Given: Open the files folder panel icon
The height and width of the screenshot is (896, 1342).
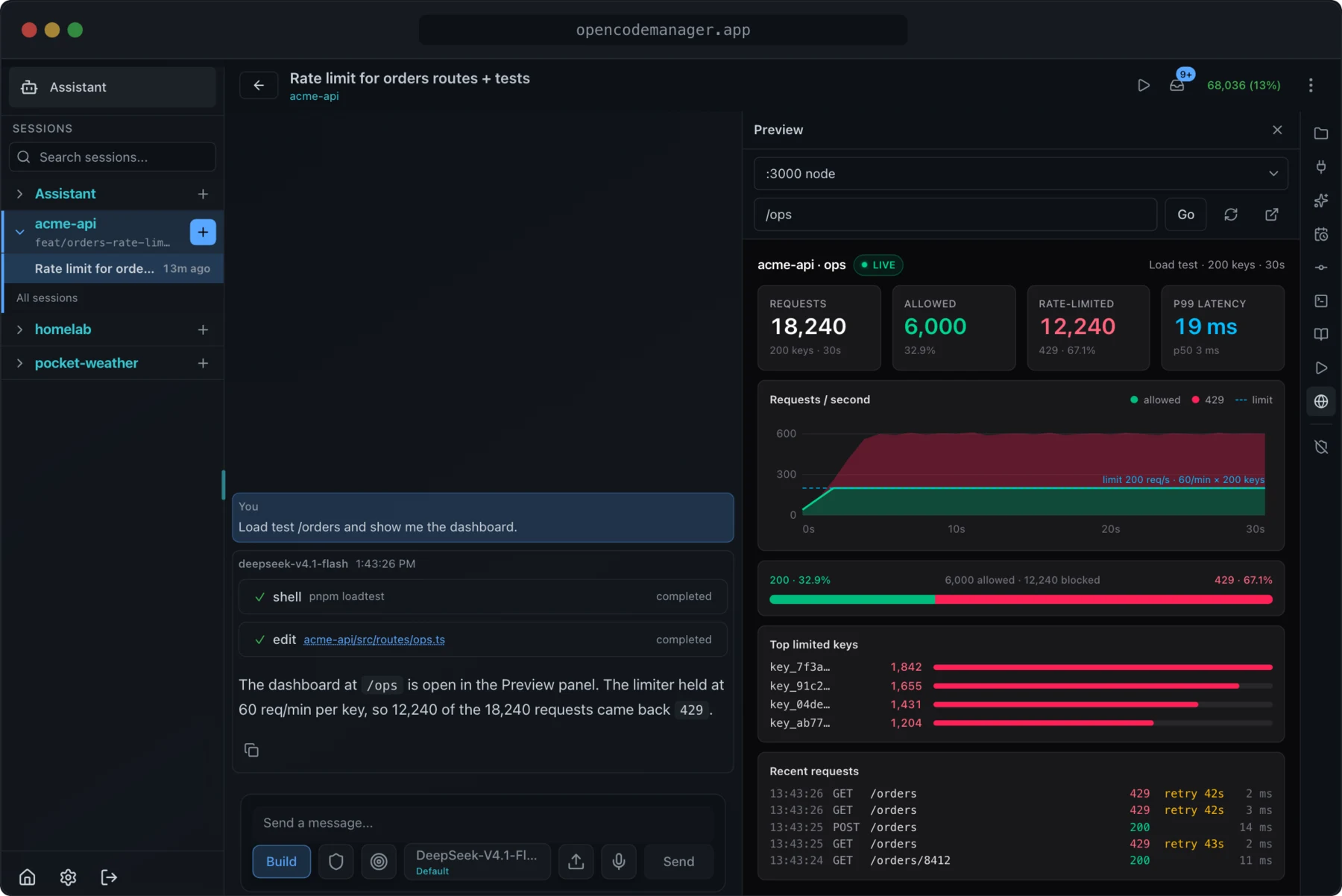Looking at the screenshot, I should pyautogui.click(x=1320, y=133).
